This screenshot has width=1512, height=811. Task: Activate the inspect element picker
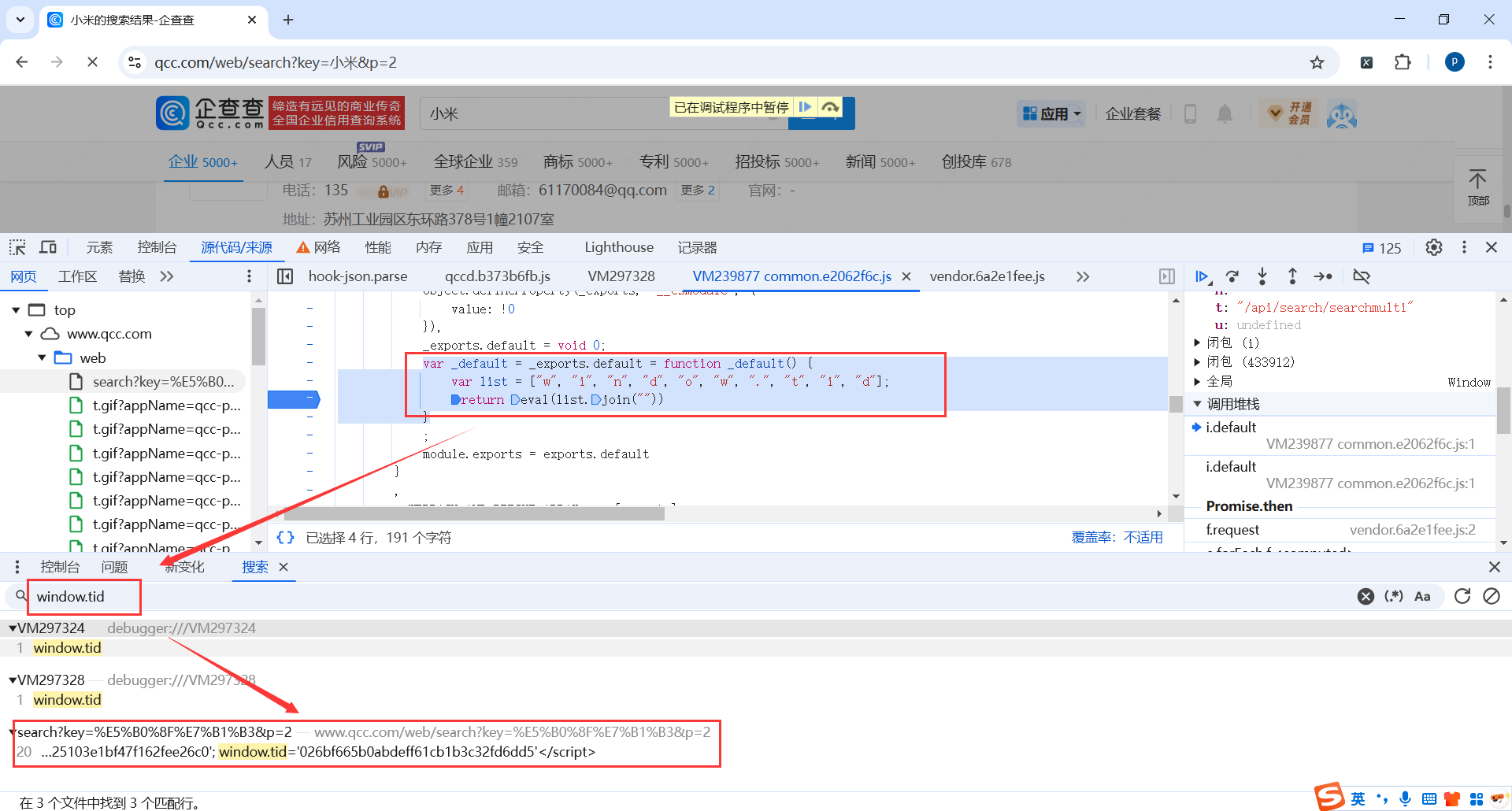click(17, 247)
